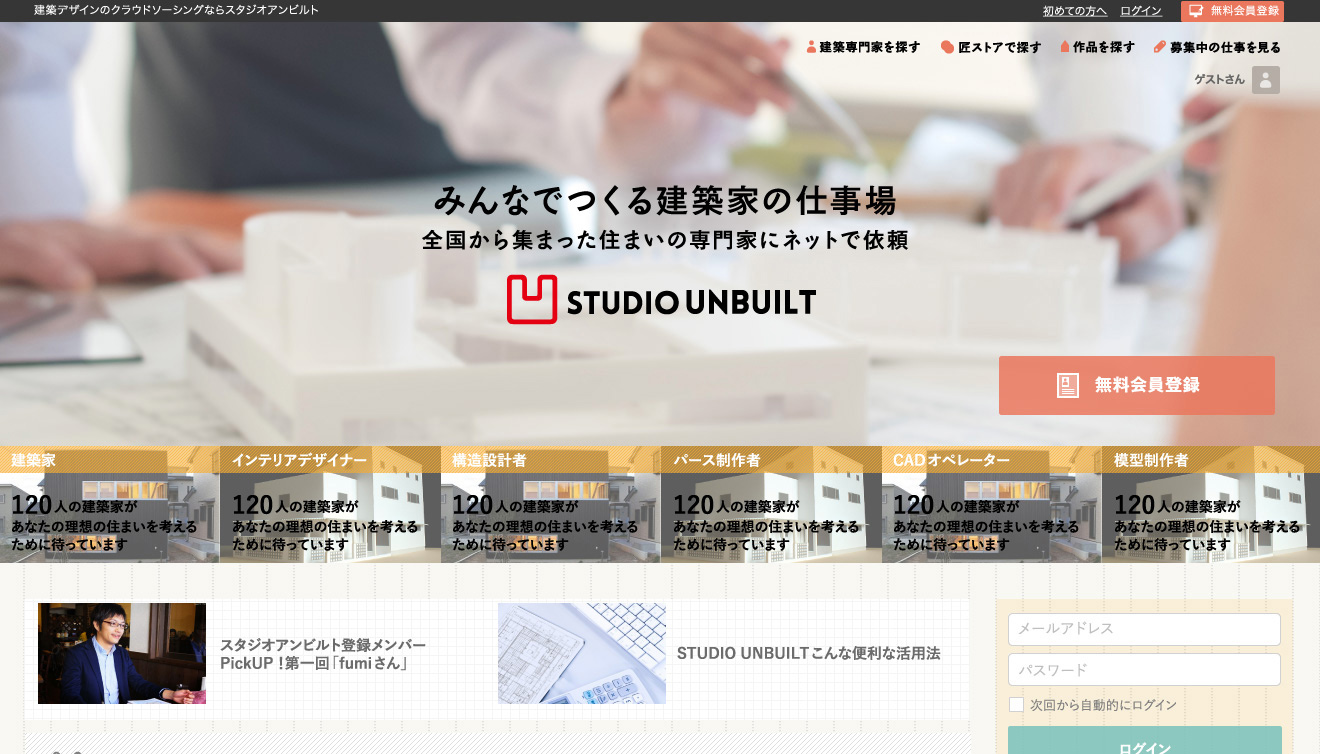Click the large 無料会員登録 hero button

pos(1137,385)
